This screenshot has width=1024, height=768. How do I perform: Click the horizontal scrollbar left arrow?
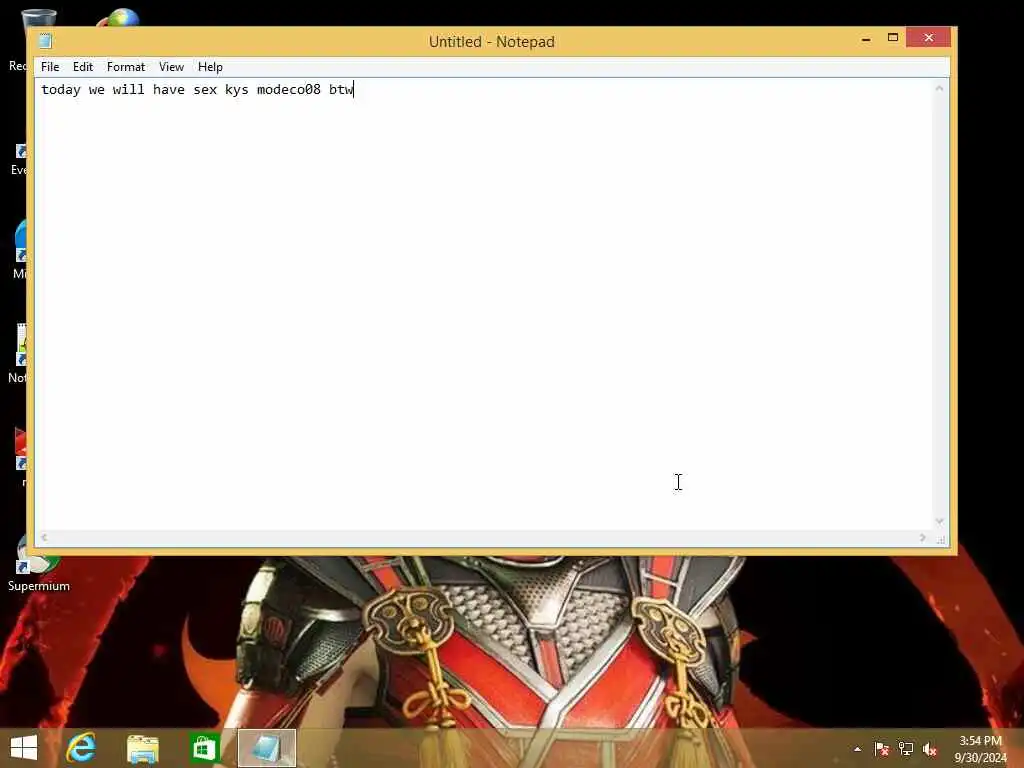44,537
